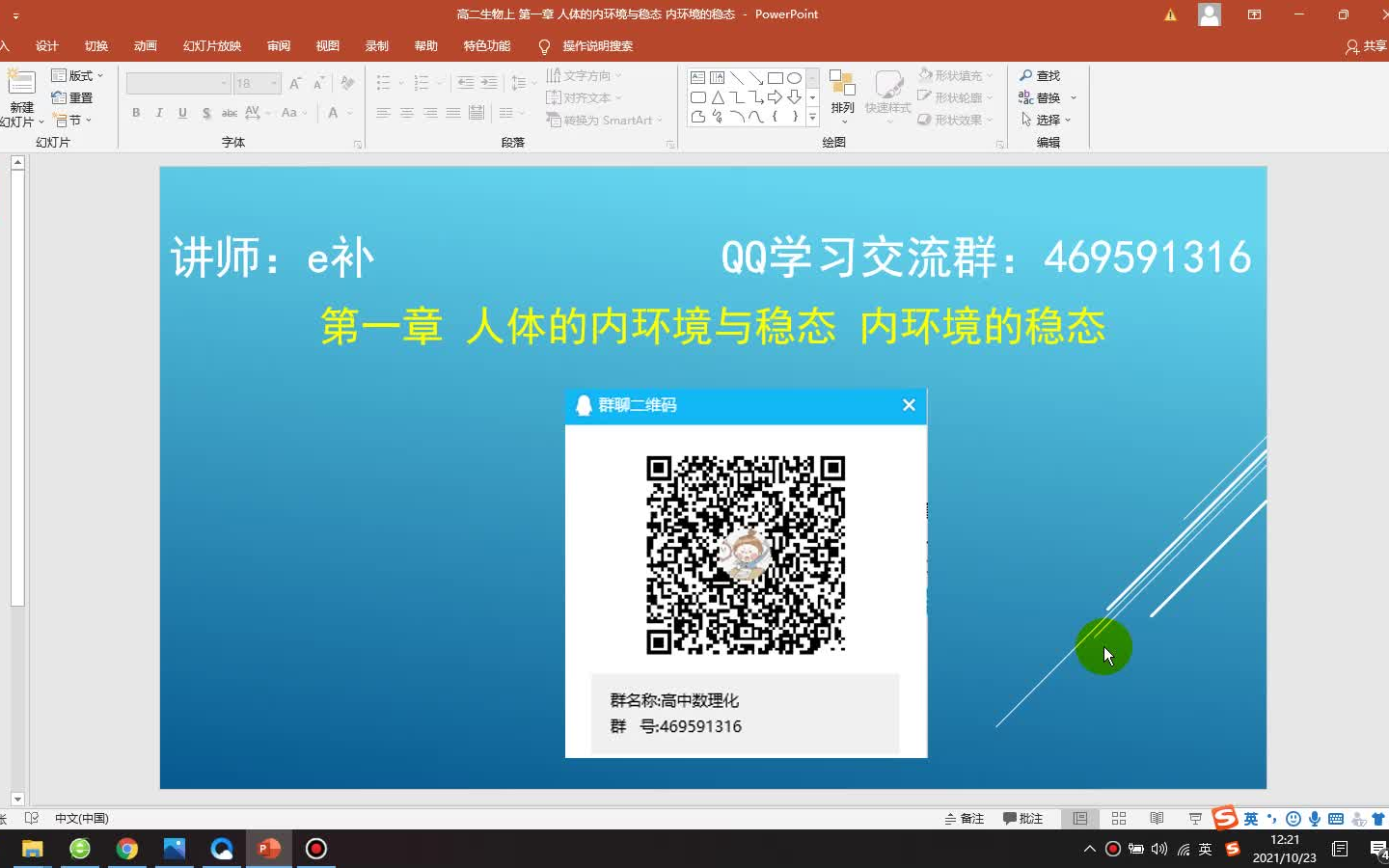Click the Replace (替换) button
1389x868 pixels.
point(1048,97)
